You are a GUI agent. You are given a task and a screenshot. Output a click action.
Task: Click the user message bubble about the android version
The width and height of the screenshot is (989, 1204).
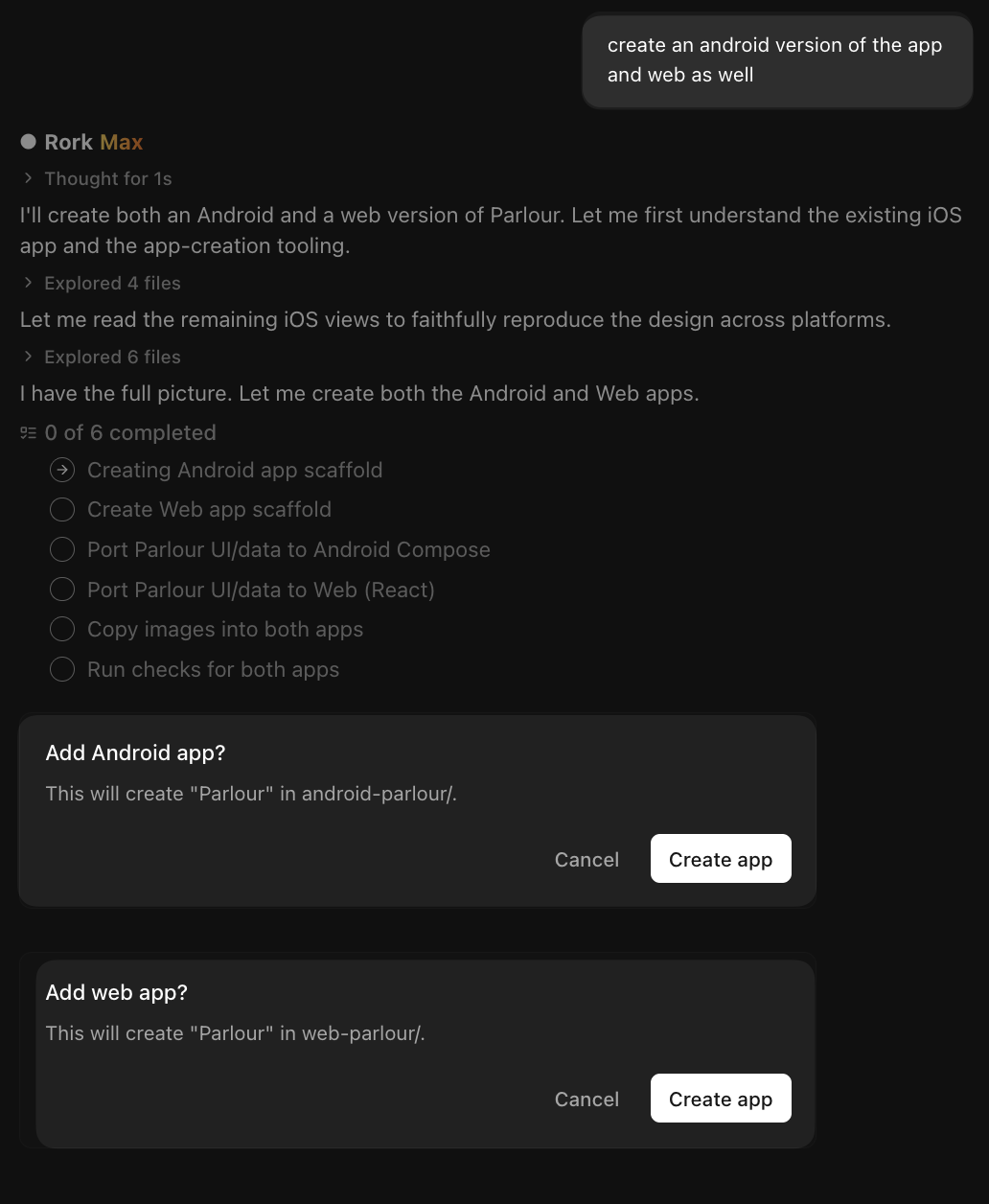[777, 60]
